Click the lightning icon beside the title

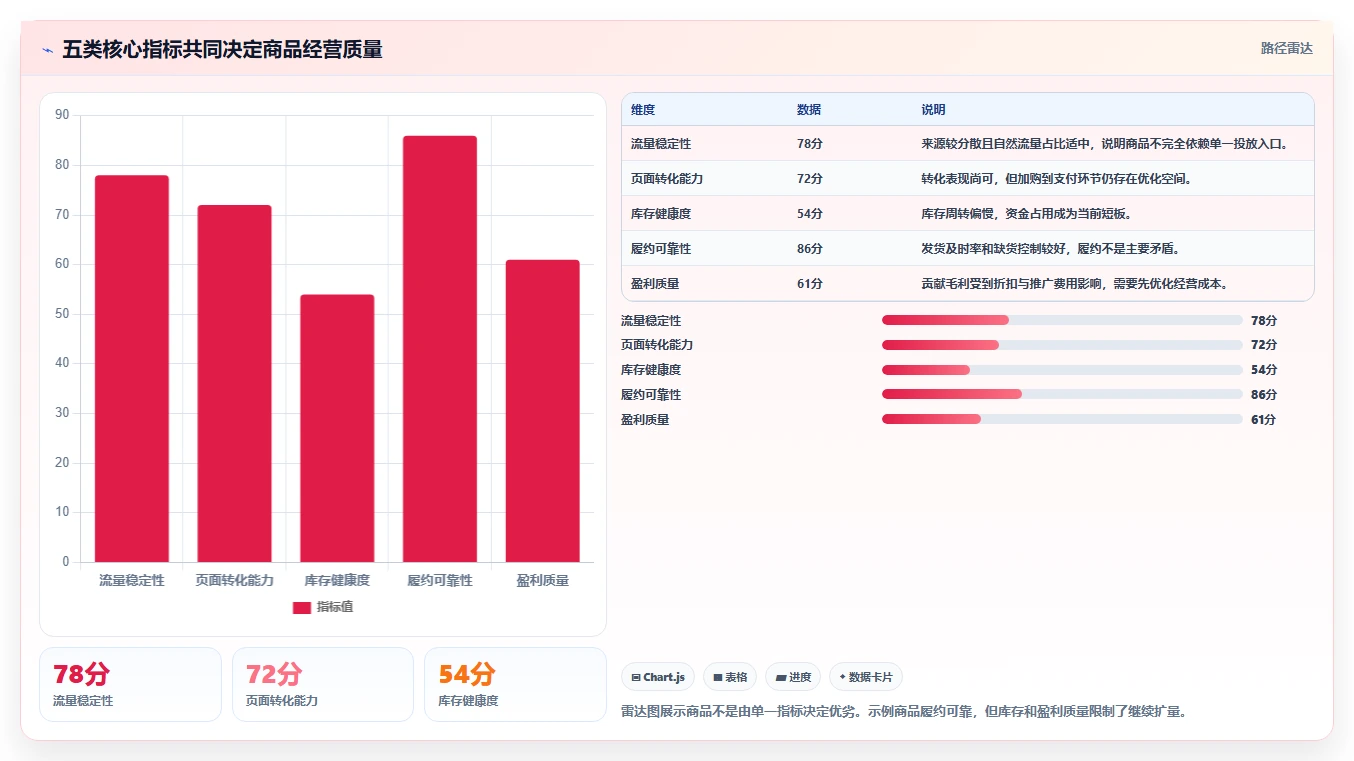(x=47, y=50)
